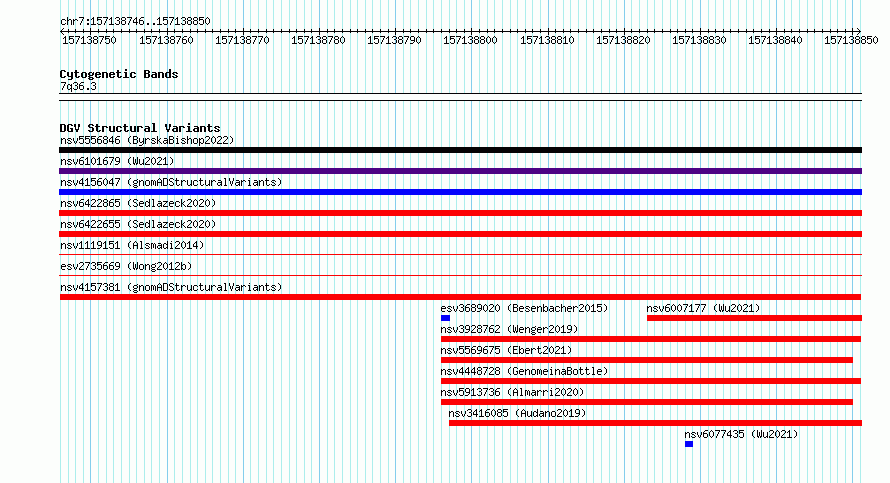Open nsv4156047 (gnomADStructuralVariants) label
The image size is (890, 483).
click(x=171, y=182)
